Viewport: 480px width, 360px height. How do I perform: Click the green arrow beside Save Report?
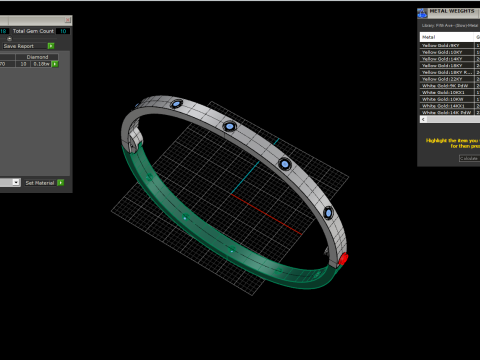click(51, 46)
